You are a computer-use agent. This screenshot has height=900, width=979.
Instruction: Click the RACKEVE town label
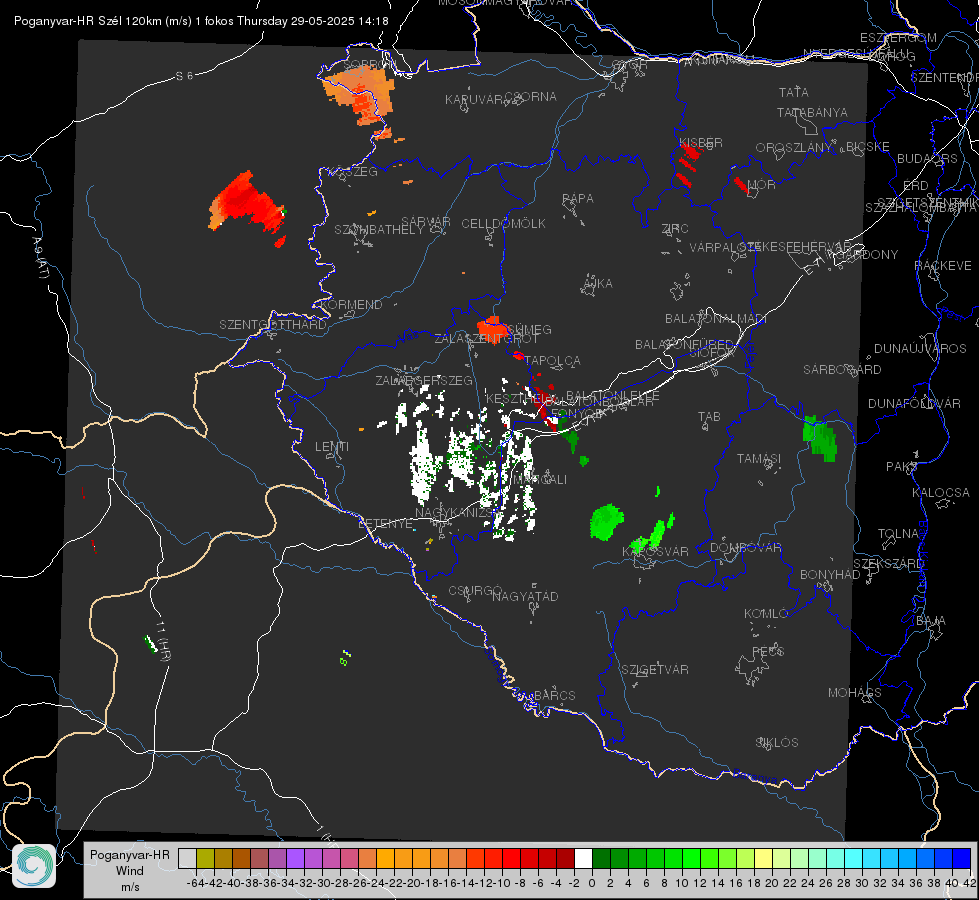[943, 266]
